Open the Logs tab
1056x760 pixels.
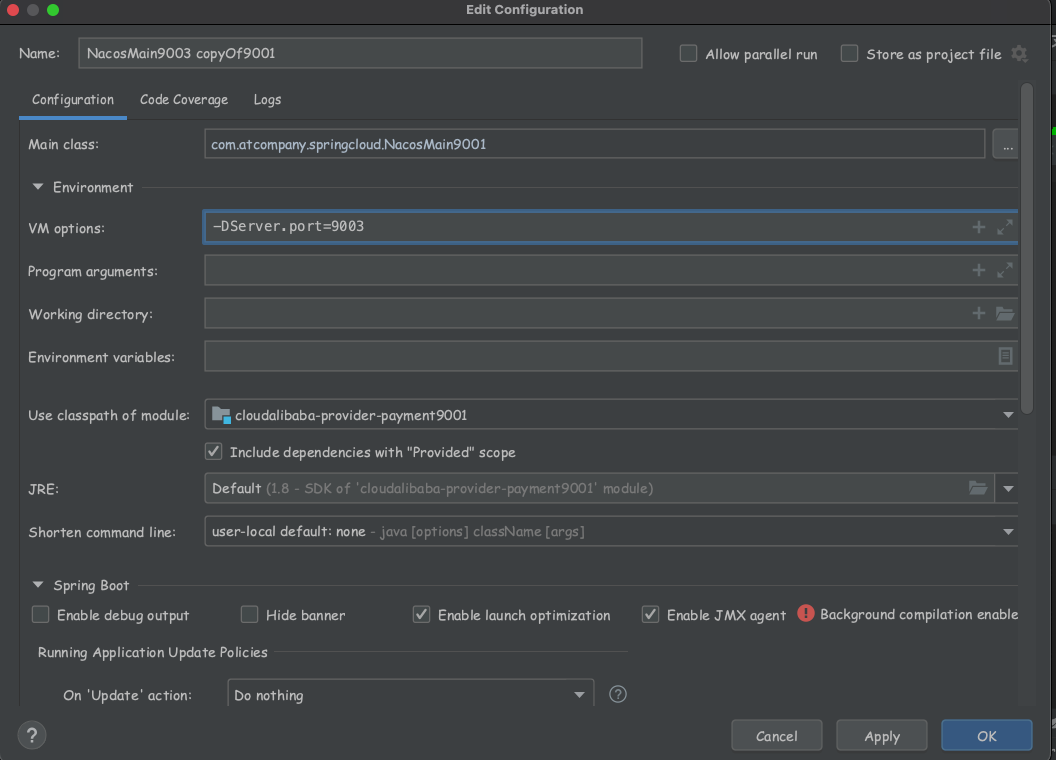click(267, 100)
